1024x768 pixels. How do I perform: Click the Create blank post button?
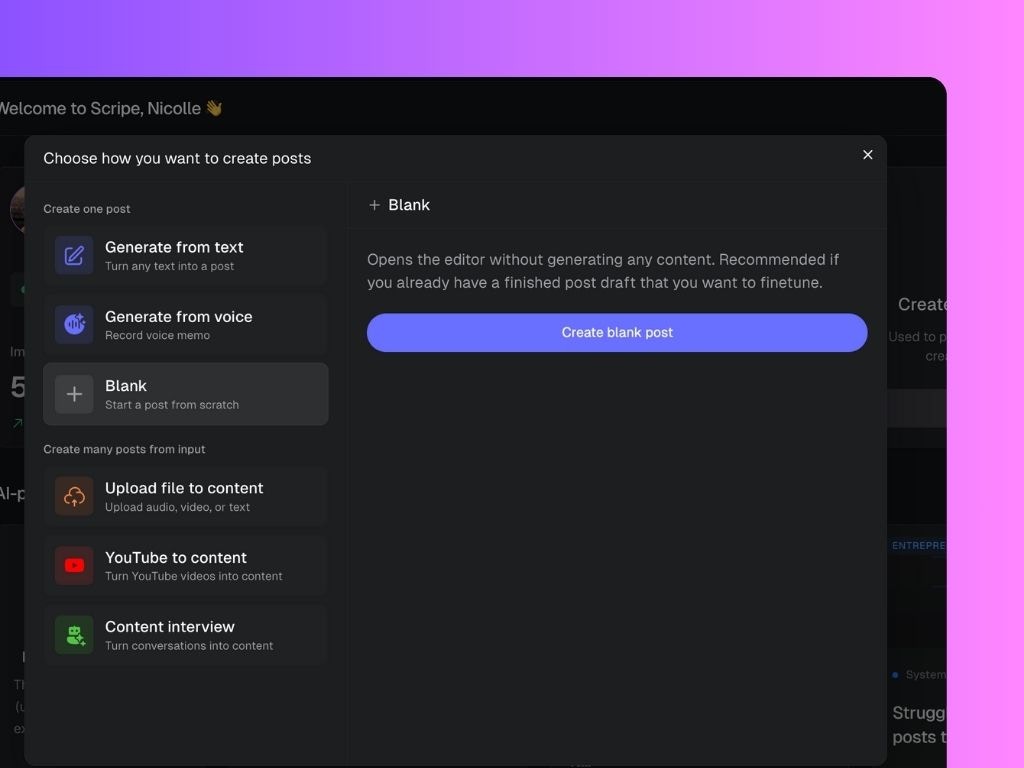click(617, 332)
